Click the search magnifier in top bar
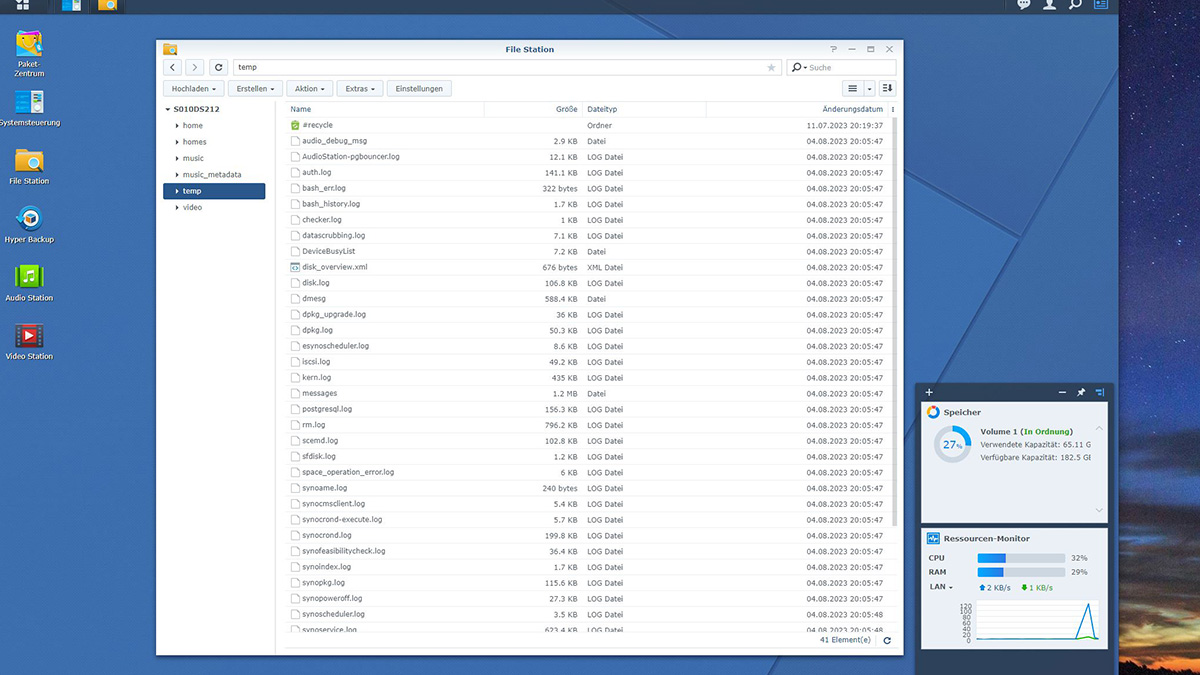Image resolution: width=1200 pixels, height=675 pixels. (1075, 5)
